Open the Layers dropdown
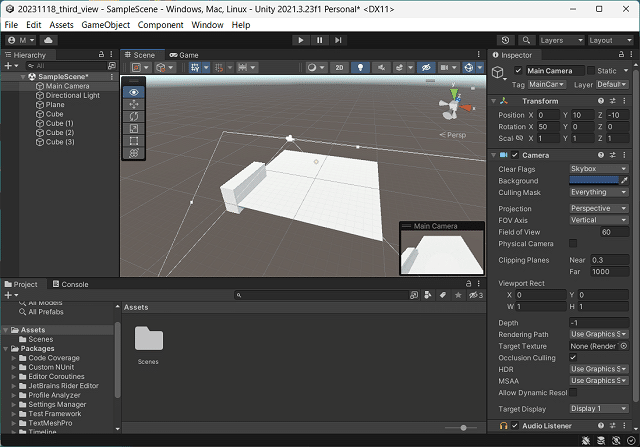The height and width of the screenshot is (447, 640). pyautogui.click(x=561, y=40)
